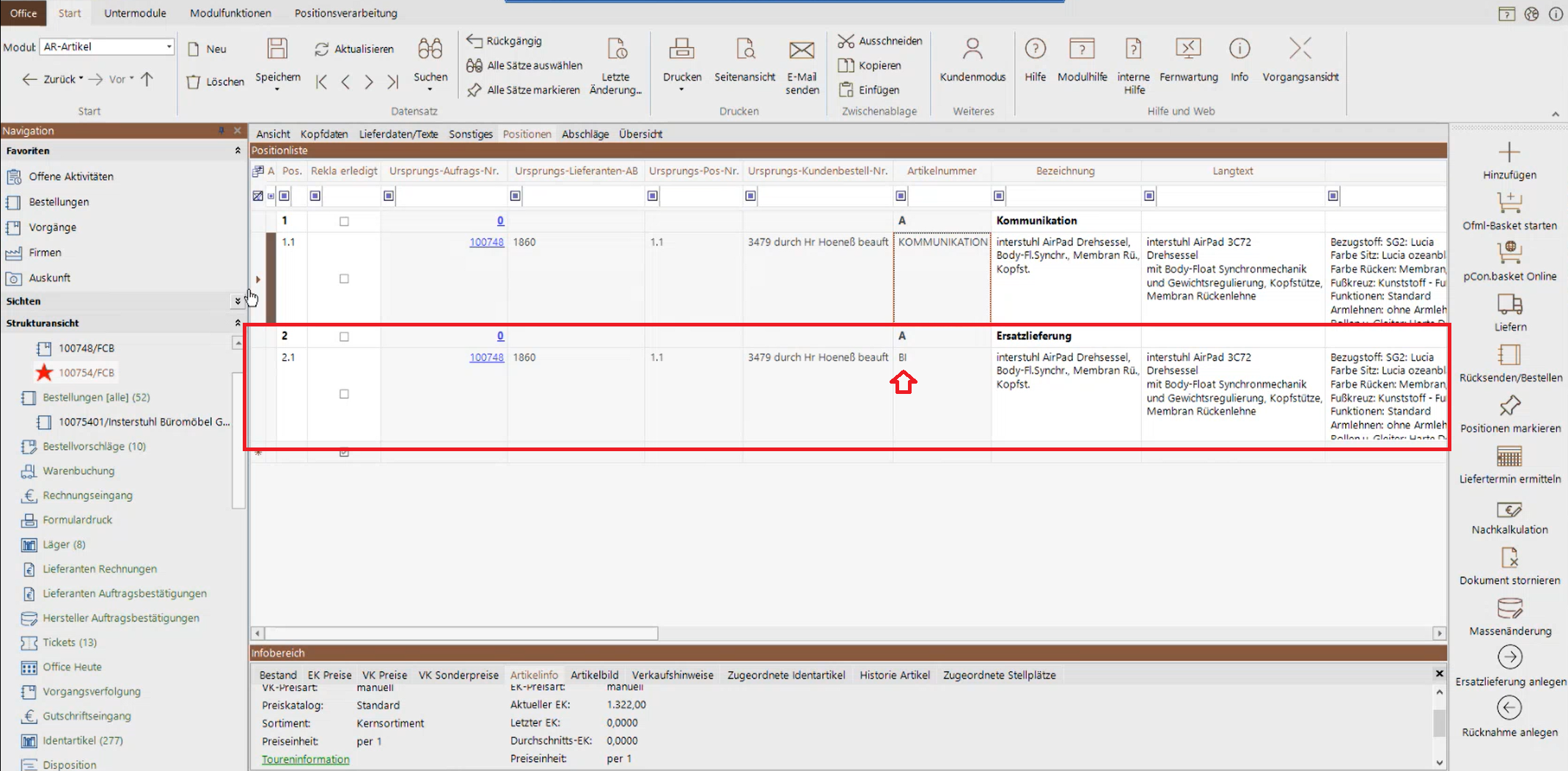1568x771 pixels.
Task: Open the Modulfunktionen ribbon tab
Action: 230,13
